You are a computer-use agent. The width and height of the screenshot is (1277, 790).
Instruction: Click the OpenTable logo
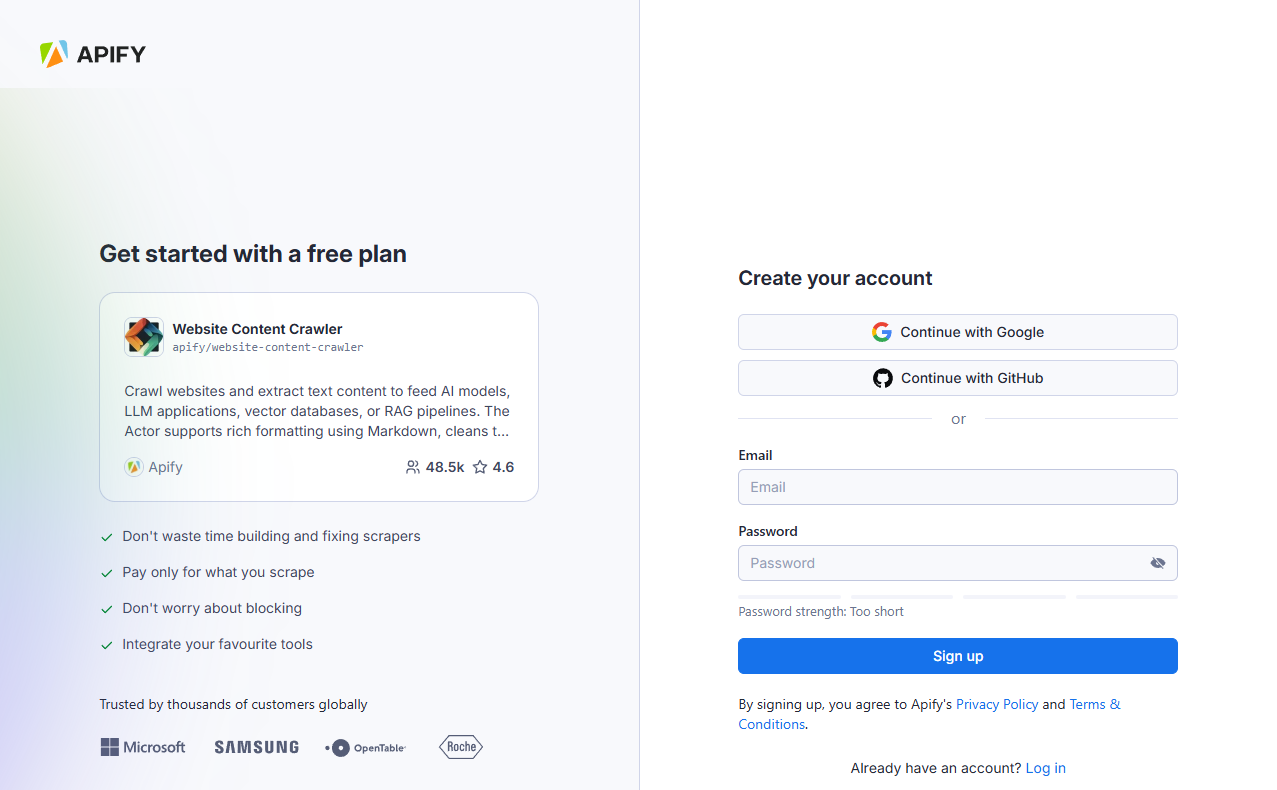tap(365, 747)
